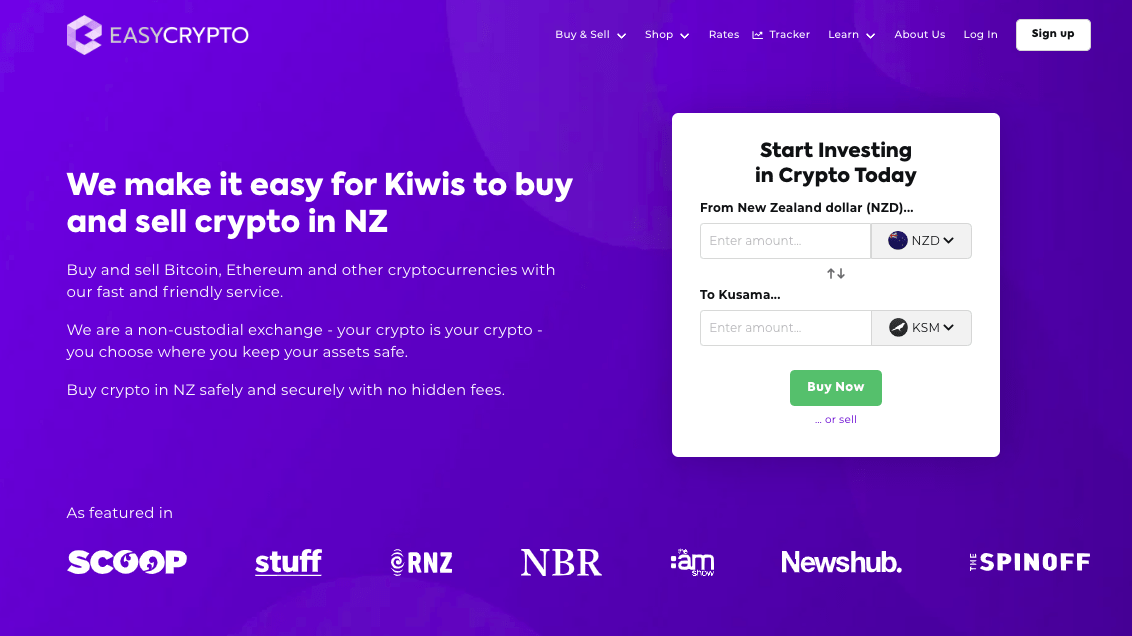Click the NZD amount input field
This screenshot has width=1132, height=636.
tap(785, 240)
